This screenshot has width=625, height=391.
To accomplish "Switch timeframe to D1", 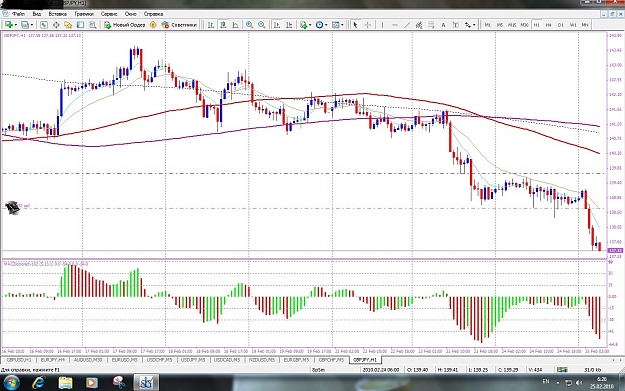I will click(x=560, y=25).
